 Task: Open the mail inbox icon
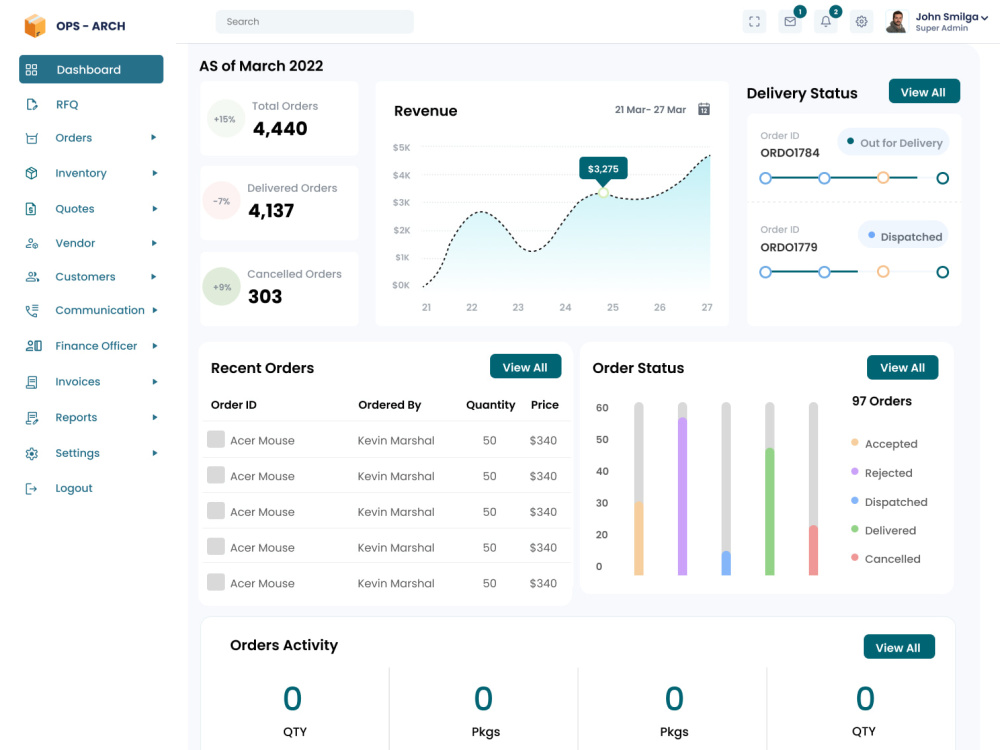pyautogui.click(x=790, y=22)
